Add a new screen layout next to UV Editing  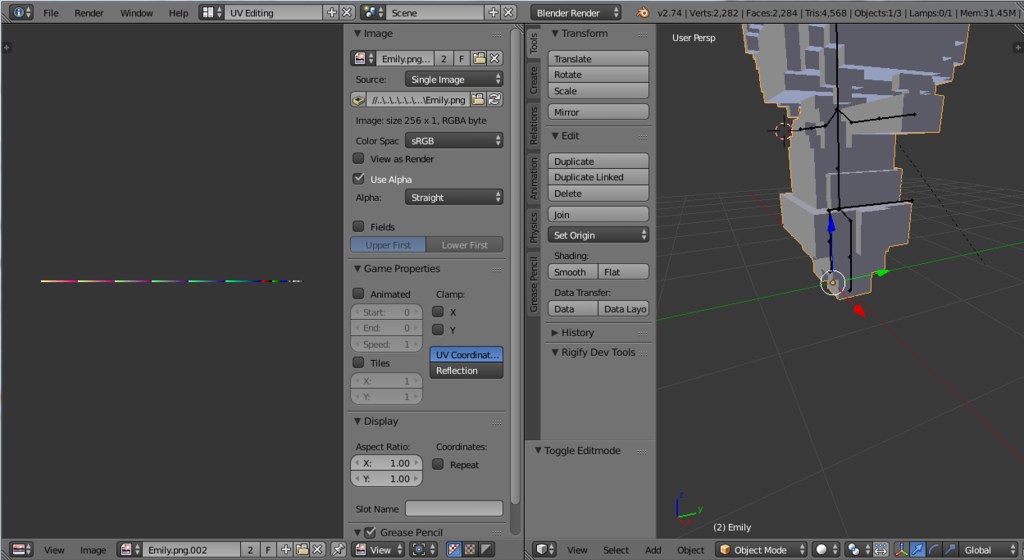point(332,12)
